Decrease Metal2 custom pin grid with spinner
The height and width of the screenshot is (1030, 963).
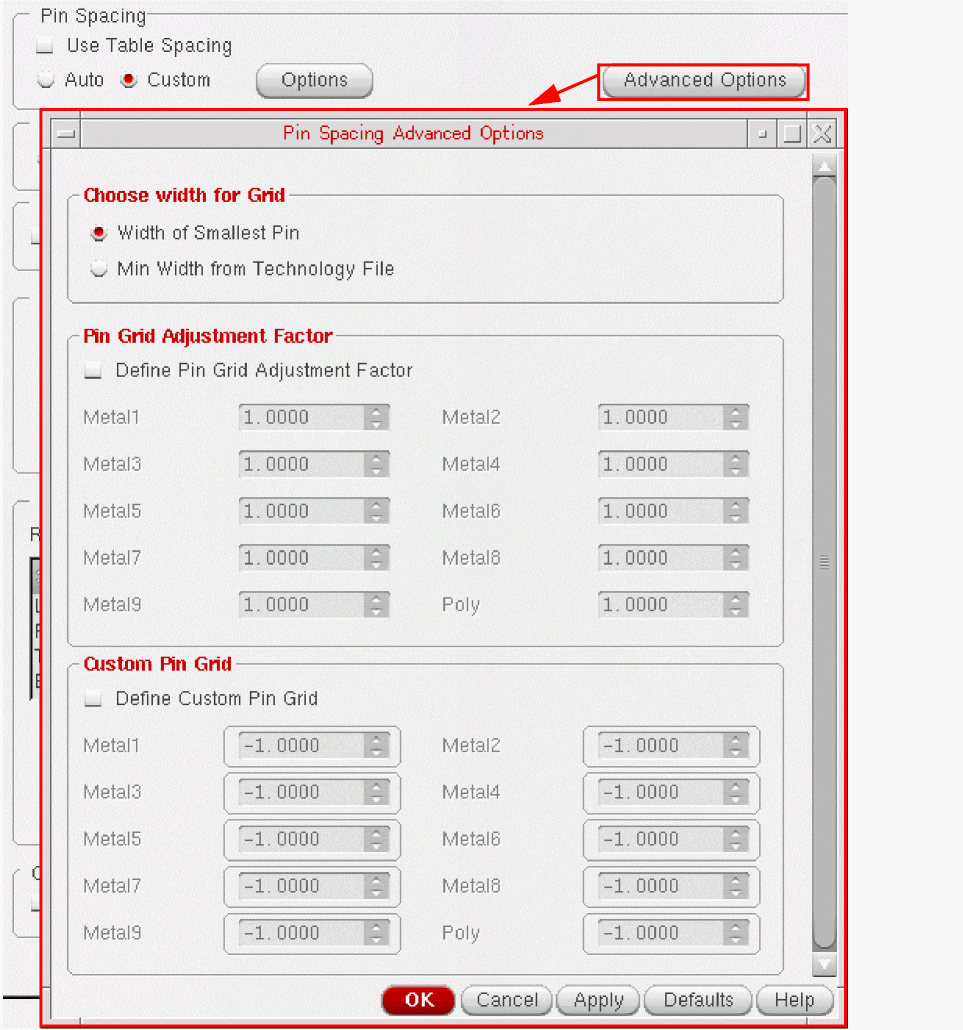(x=736, y=753)
